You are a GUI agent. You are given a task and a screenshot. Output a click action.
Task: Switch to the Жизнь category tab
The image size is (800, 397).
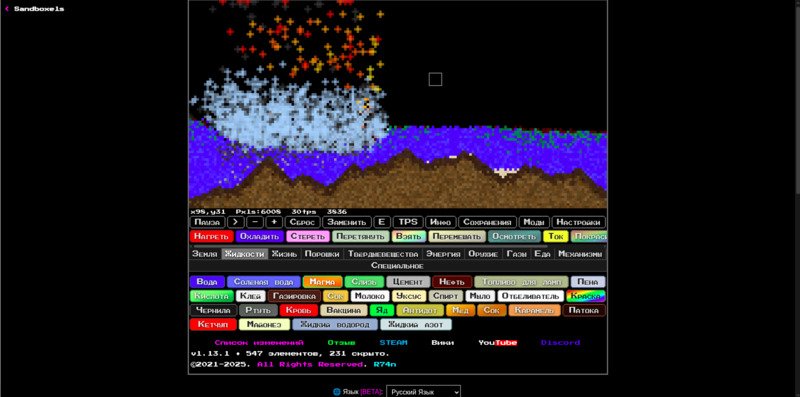click(284, 254)
